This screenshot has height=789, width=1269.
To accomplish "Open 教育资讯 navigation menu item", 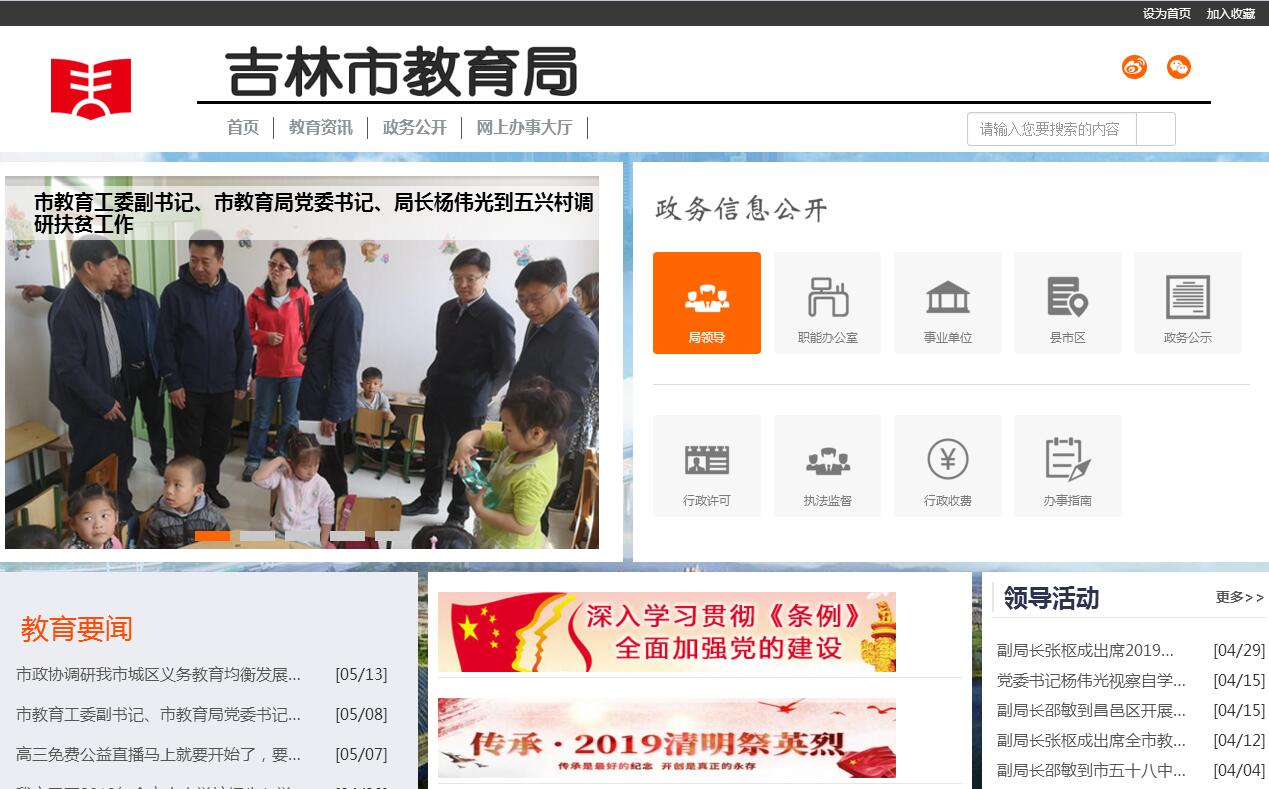I will pos(320,128).
